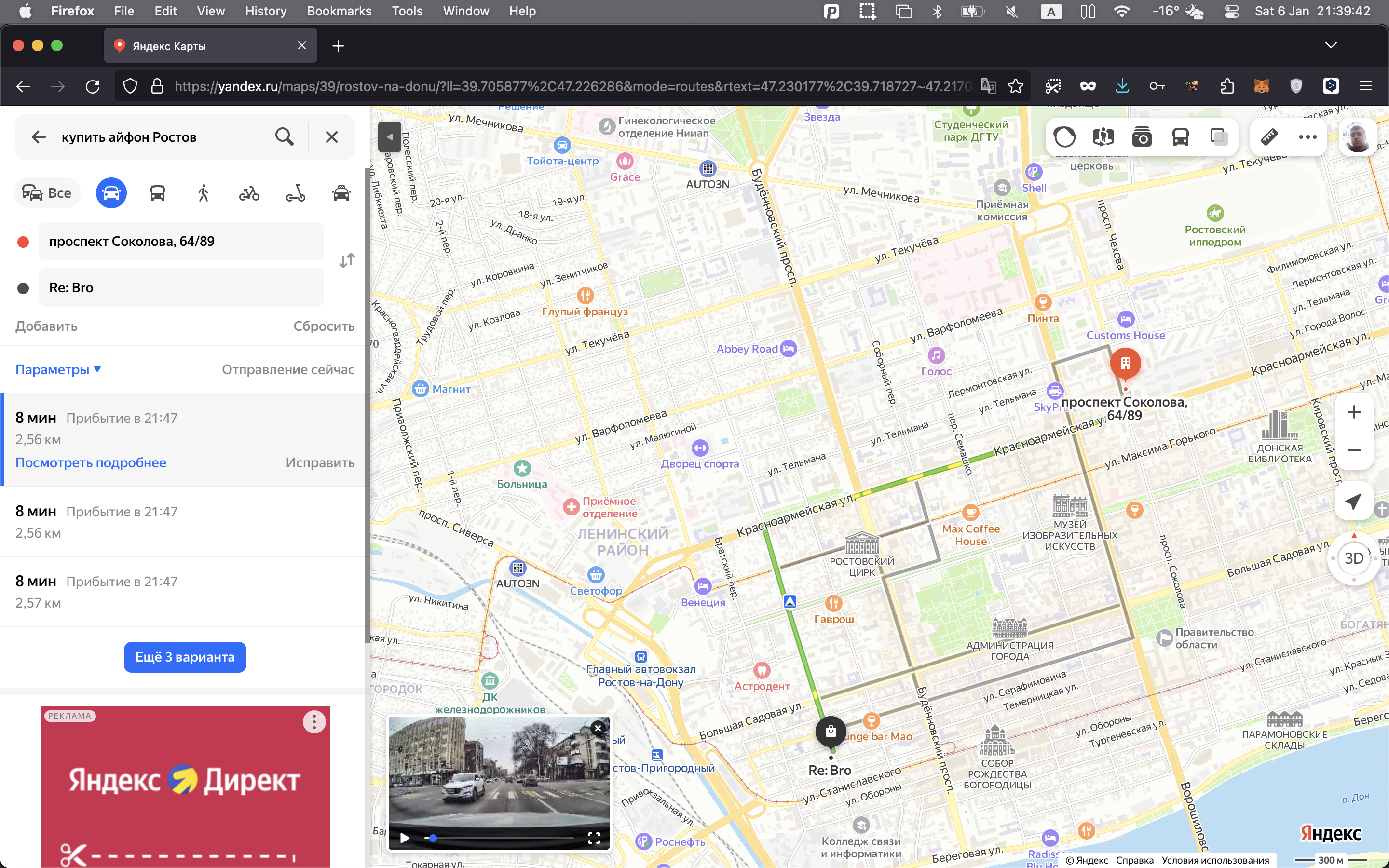Click Re: Bro destination map pin
The width and height of the screenshot is (1389, 868).
coord(831,732)
